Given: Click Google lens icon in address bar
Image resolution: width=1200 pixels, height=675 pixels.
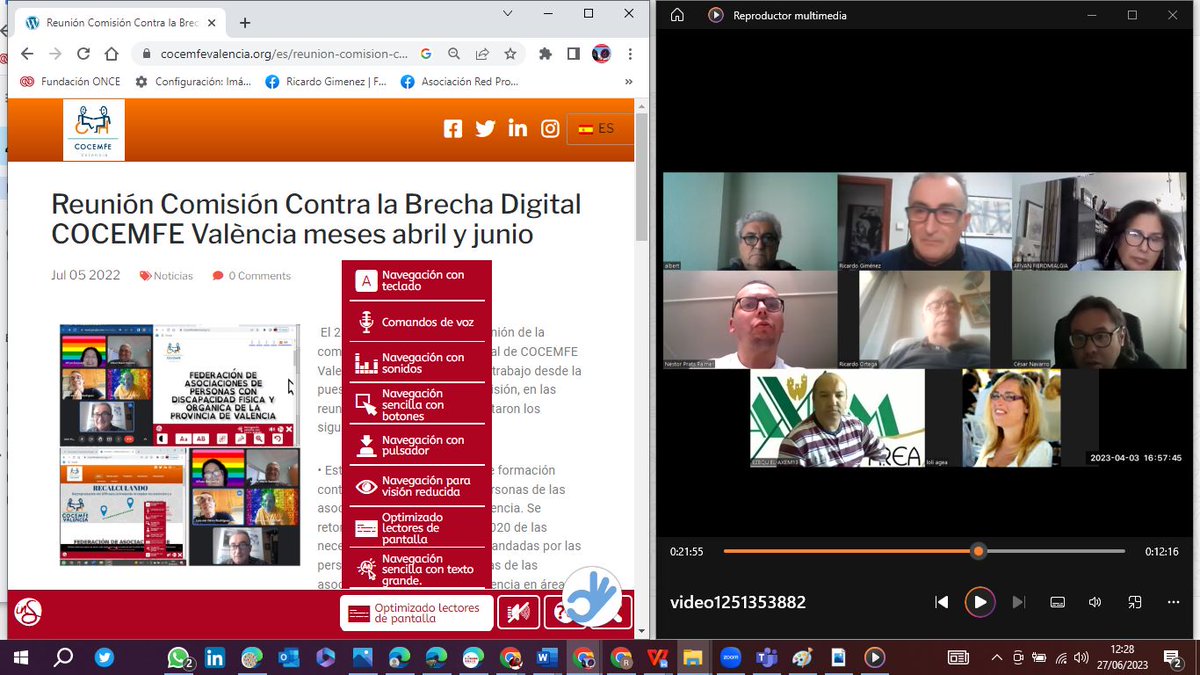Looking at the screenshot, I should coord(426,54).
